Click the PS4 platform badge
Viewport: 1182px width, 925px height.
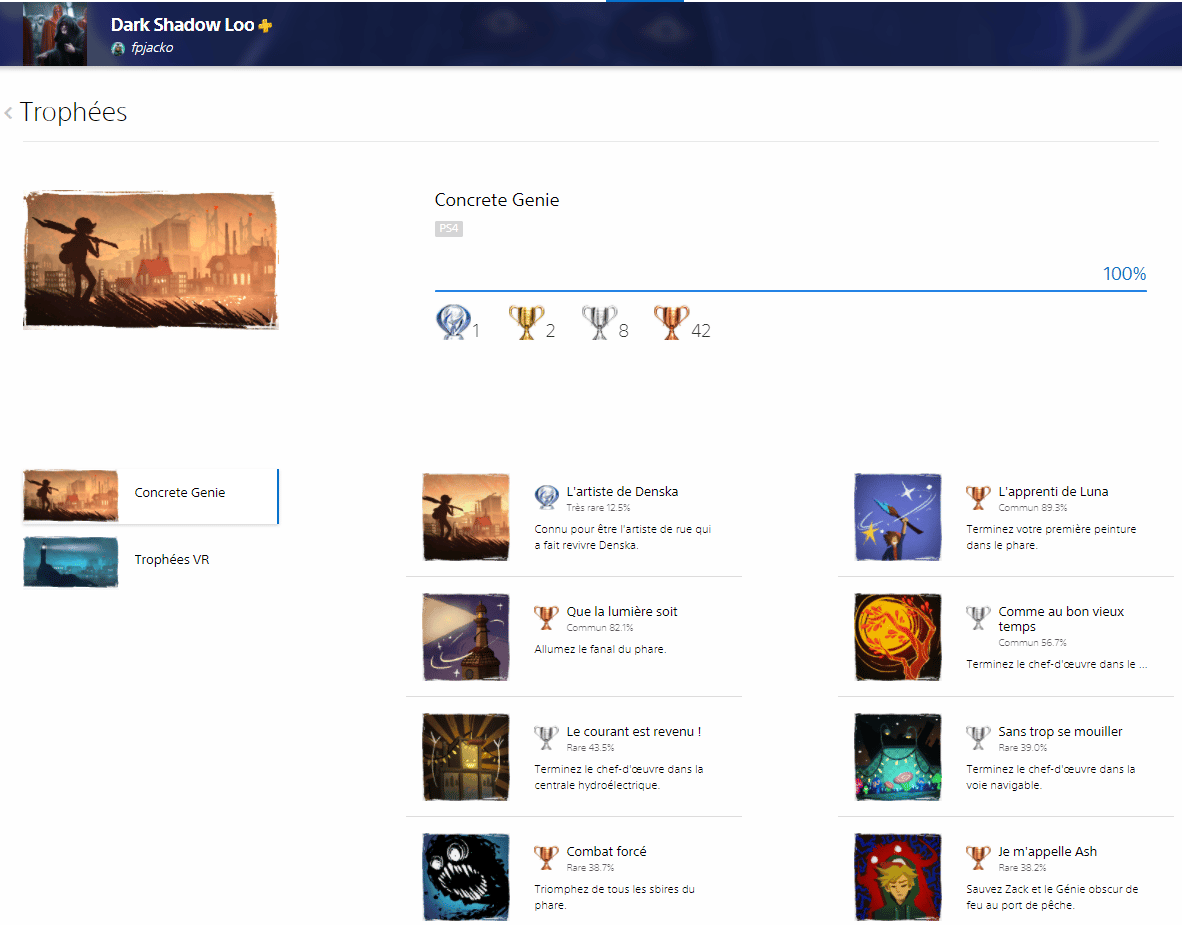tap(449, 228)
